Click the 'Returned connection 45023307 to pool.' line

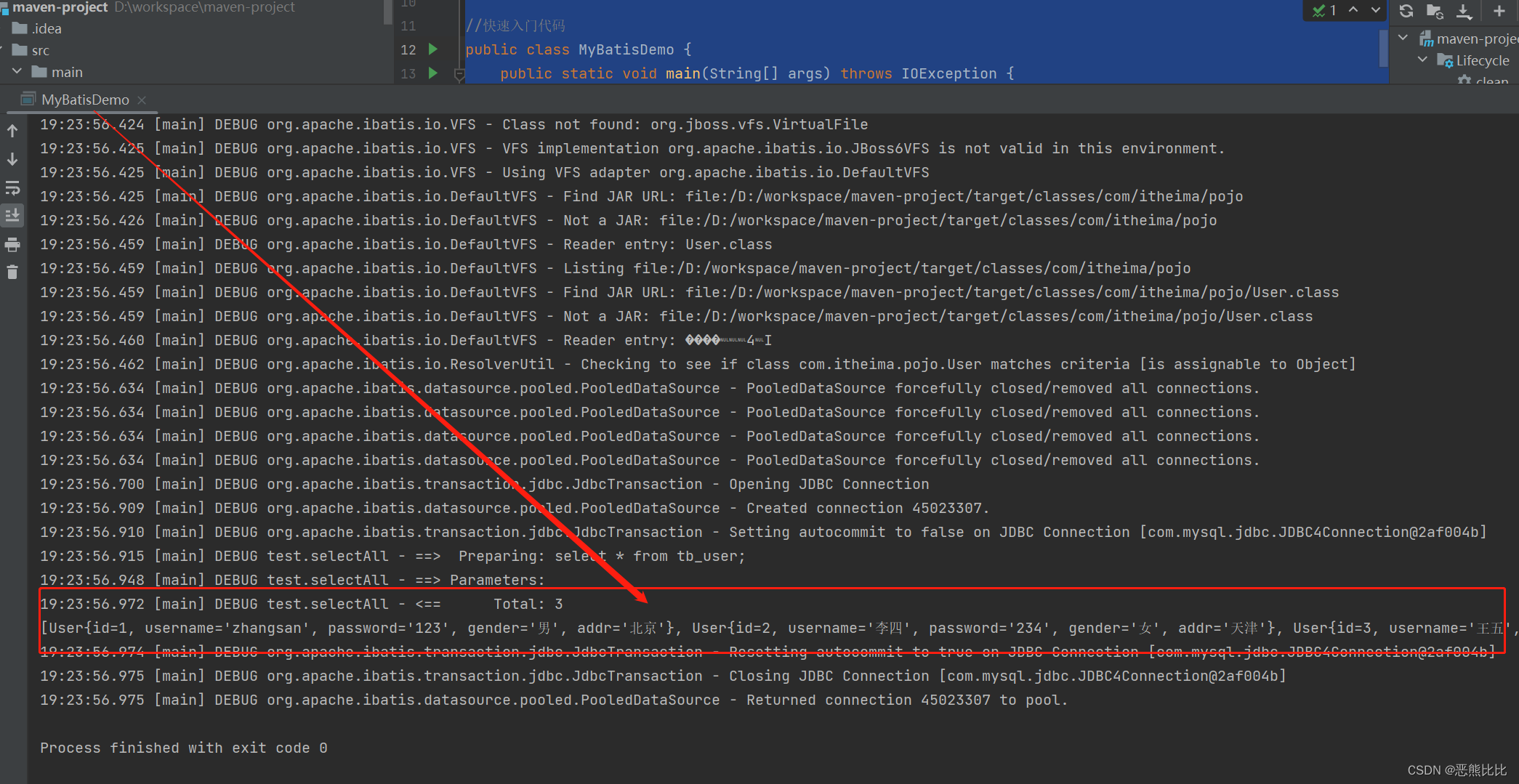point(554,700)
